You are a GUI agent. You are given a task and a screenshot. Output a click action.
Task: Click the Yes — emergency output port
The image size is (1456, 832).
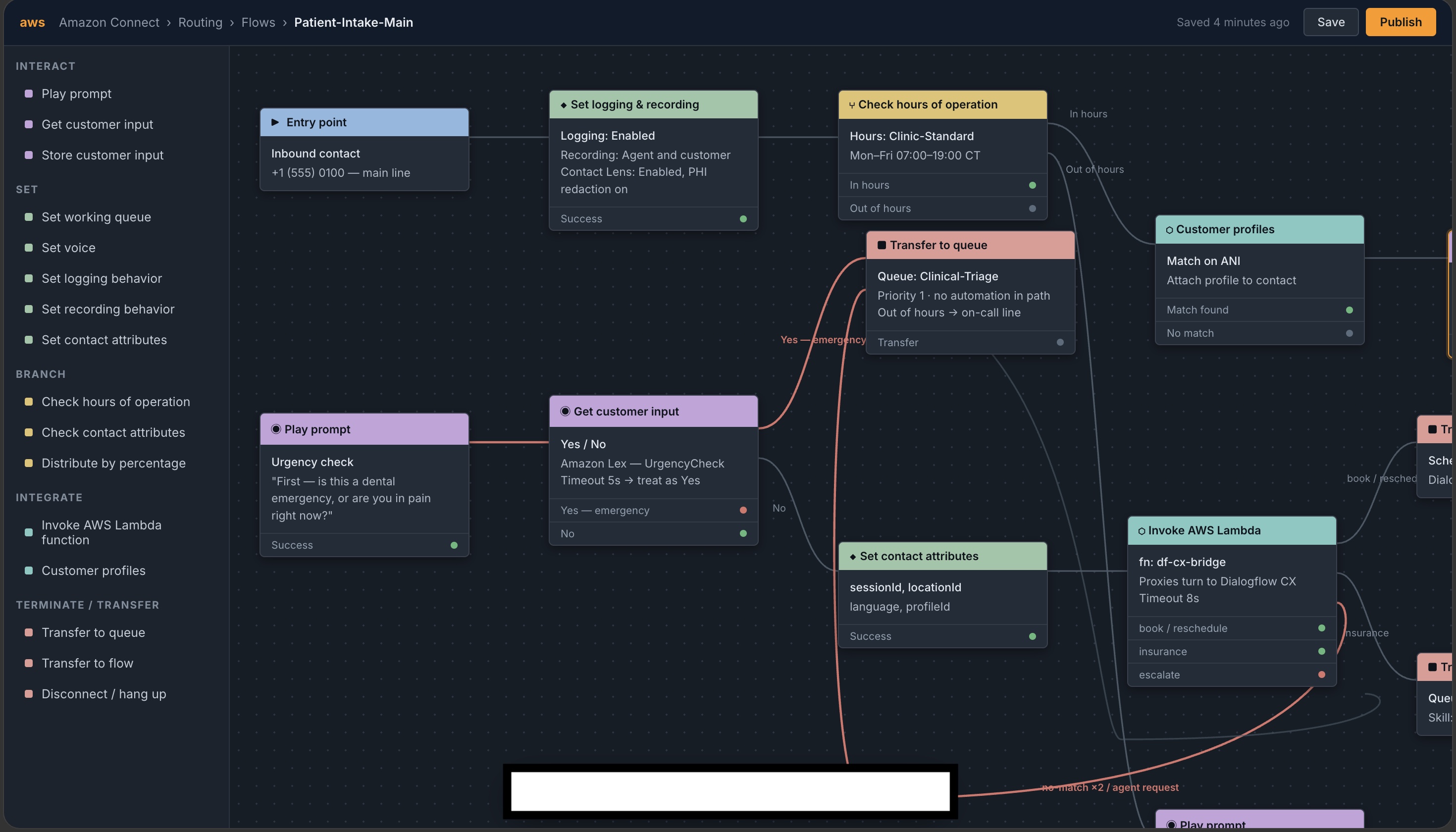743,510
